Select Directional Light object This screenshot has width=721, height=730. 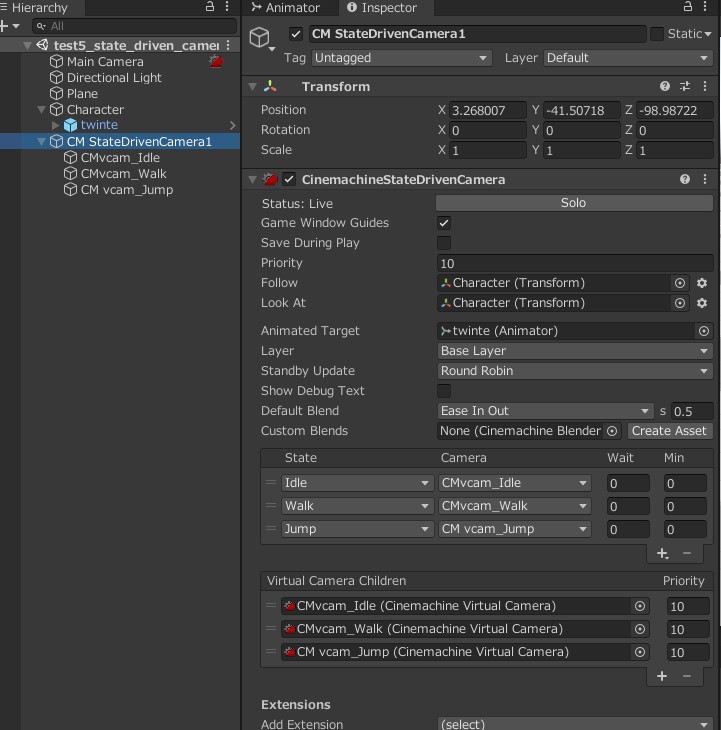pos(114,77)
